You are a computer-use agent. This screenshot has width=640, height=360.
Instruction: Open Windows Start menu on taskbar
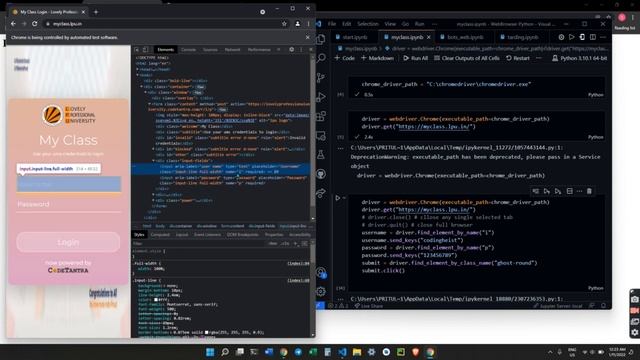pos(210,352)
